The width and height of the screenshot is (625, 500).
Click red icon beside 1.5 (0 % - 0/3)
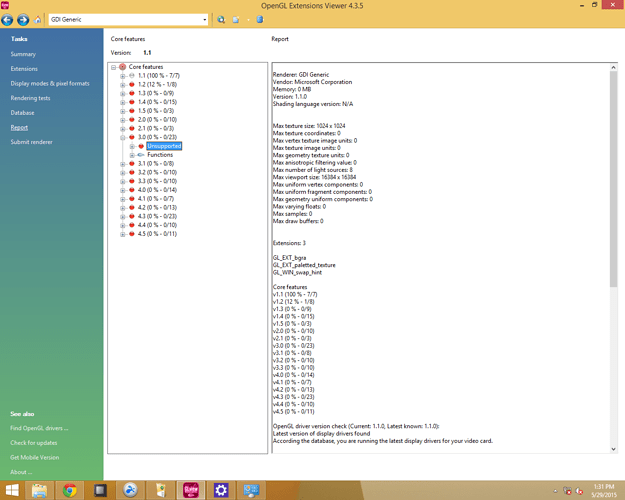(x=132, y=111)
